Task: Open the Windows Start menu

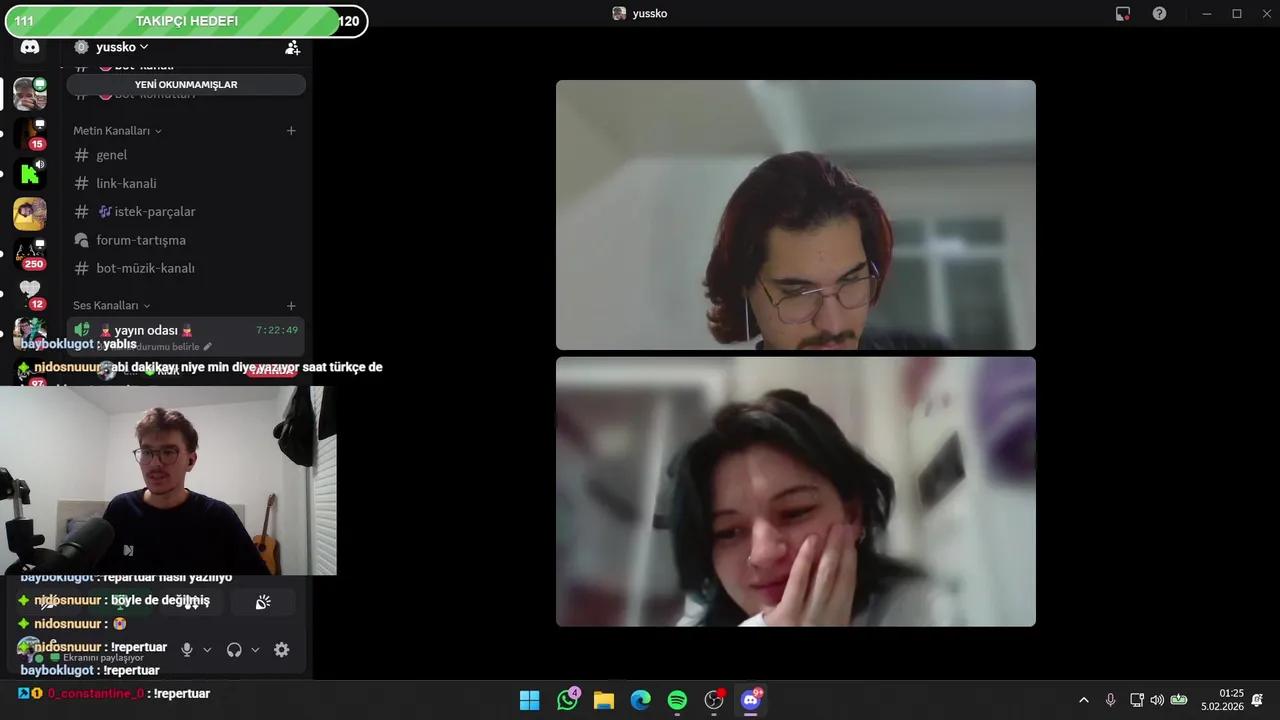Action: (x=530, y=700)
